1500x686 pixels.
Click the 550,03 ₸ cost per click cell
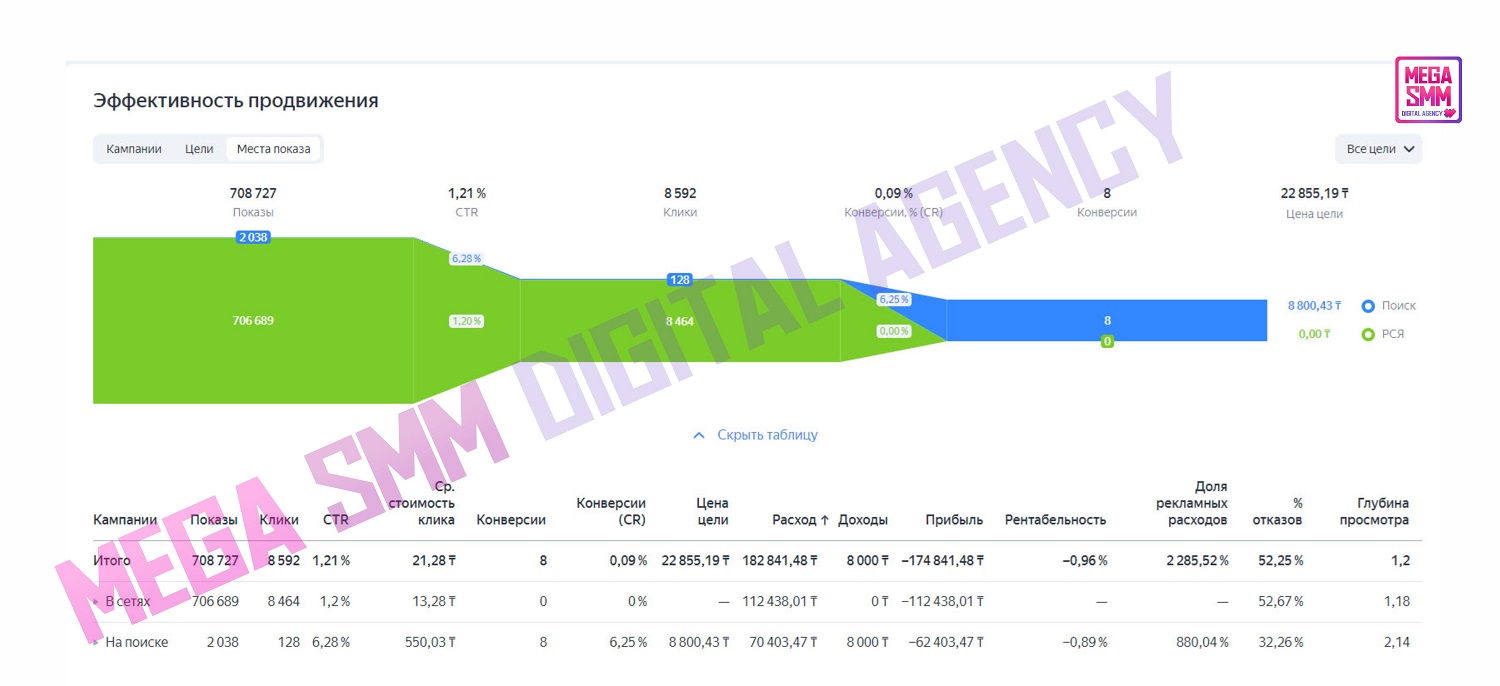[428, 642]
